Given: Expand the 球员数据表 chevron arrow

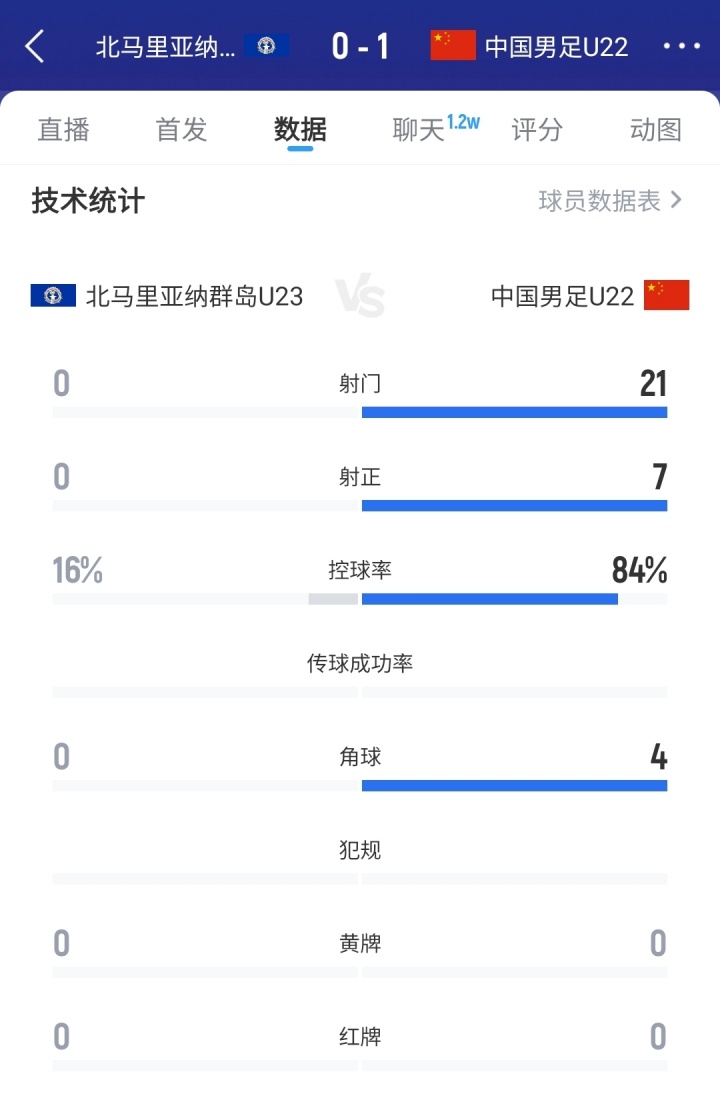Looking at the screenshot, I should pos(676,200).
